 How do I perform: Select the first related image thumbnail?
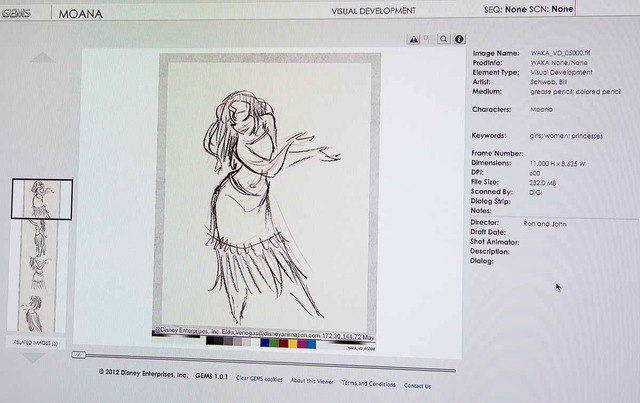[41, 199]
